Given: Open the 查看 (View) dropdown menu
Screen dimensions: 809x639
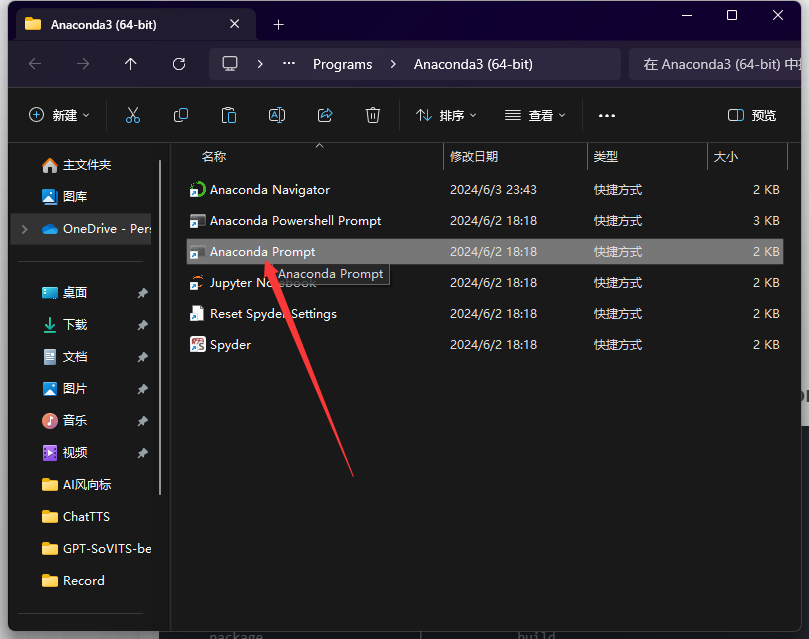Looking at the screenshot, I should click(535, 115).
